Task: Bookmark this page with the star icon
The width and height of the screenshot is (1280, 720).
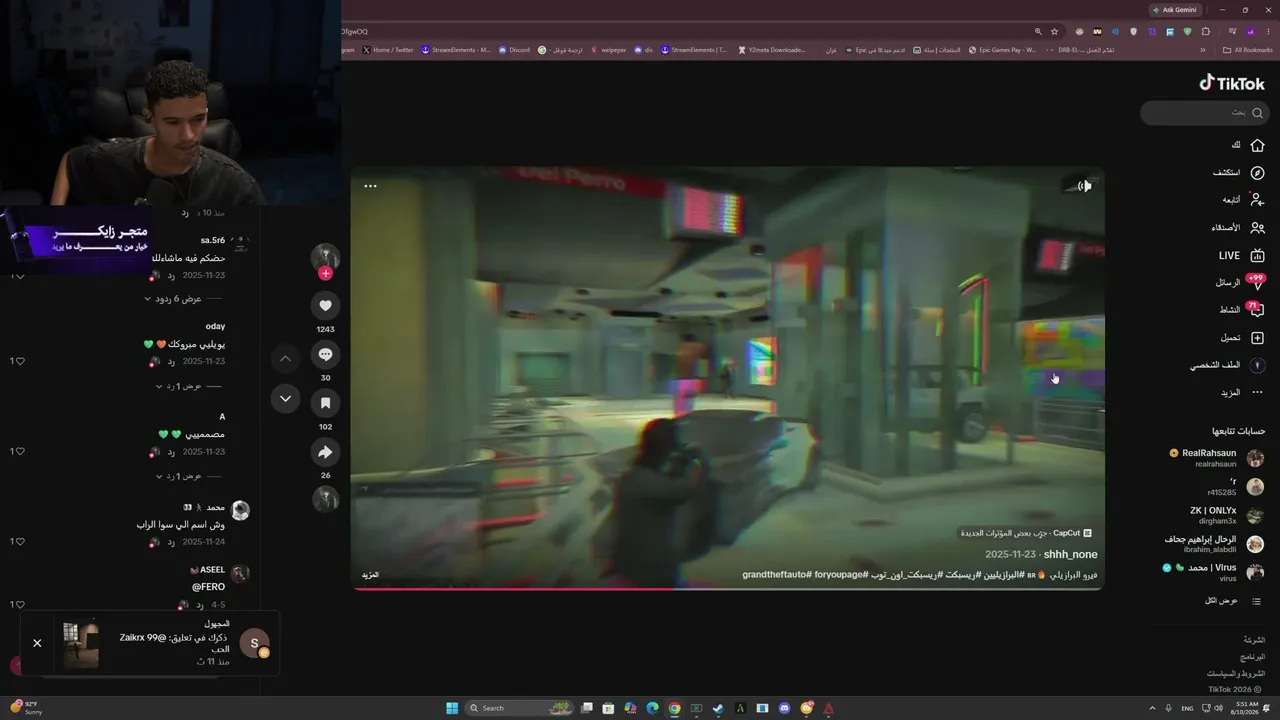Action: [1054, 31]
